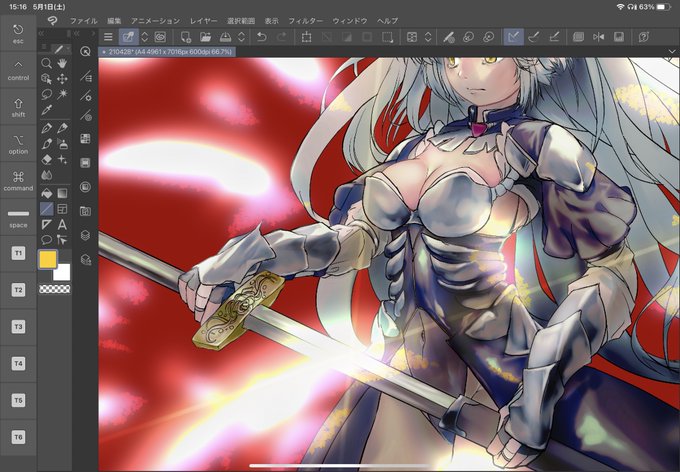Select the Airbrush tool
This screenshot has width=680, height=472.
pyautogui.click(x=62, y=144)
